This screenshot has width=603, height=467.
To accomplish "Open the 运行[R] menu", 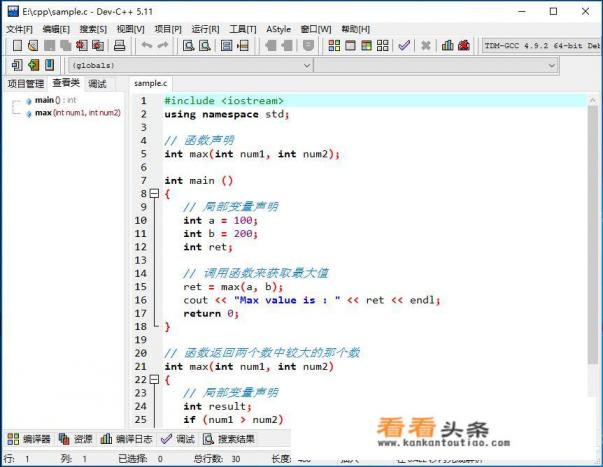I will [205, 29].
